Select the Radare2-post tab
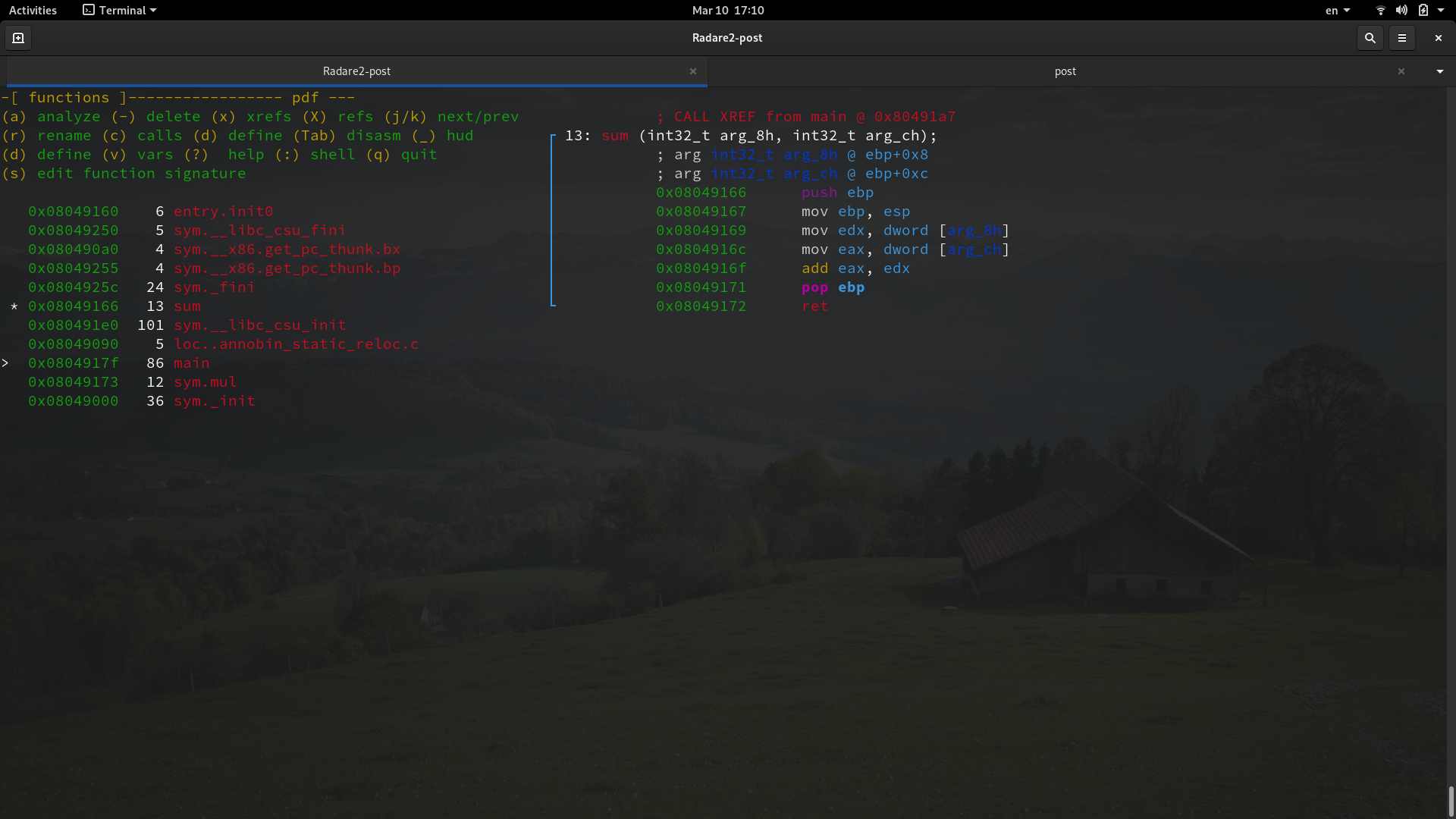This screenshot has width=1456, height=819. [356, 71]
